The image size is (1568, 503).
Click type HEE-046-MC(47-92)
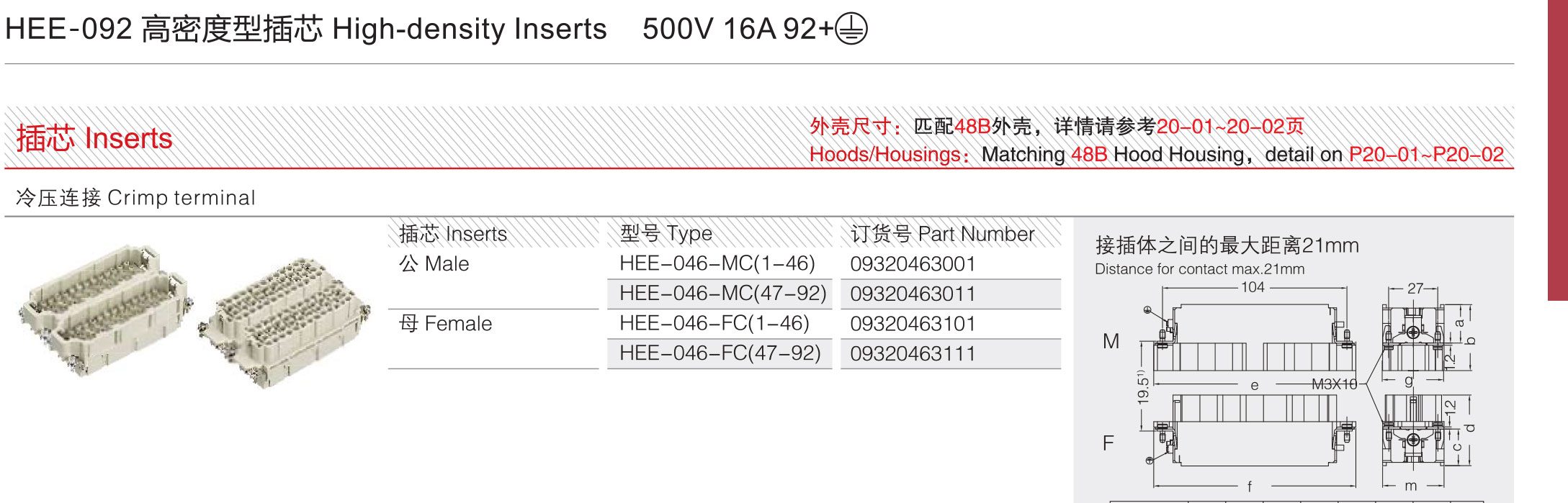coord(722,294)
